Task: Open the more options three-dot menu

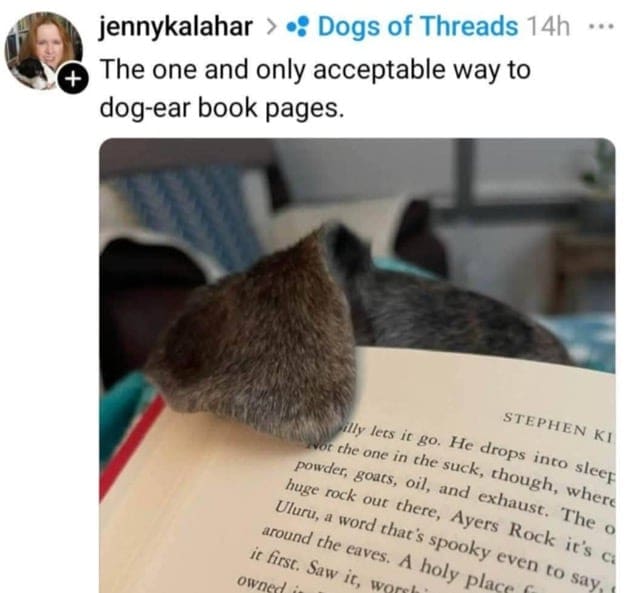Action: pos(601,27)
